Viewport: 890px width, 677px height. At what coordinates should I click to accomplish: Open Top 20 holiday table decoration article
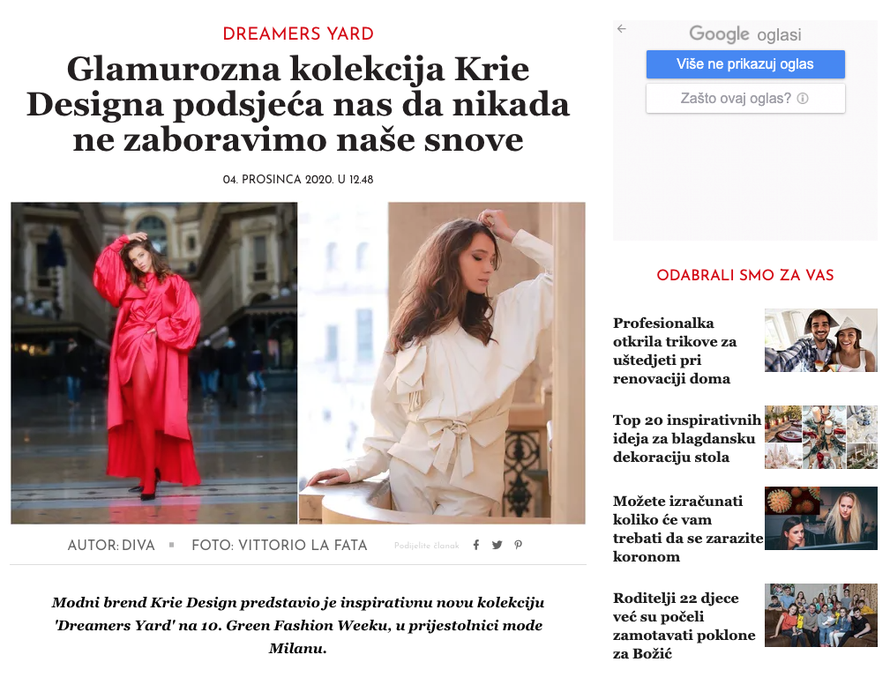pyautogui.click(x=687, y=439)
